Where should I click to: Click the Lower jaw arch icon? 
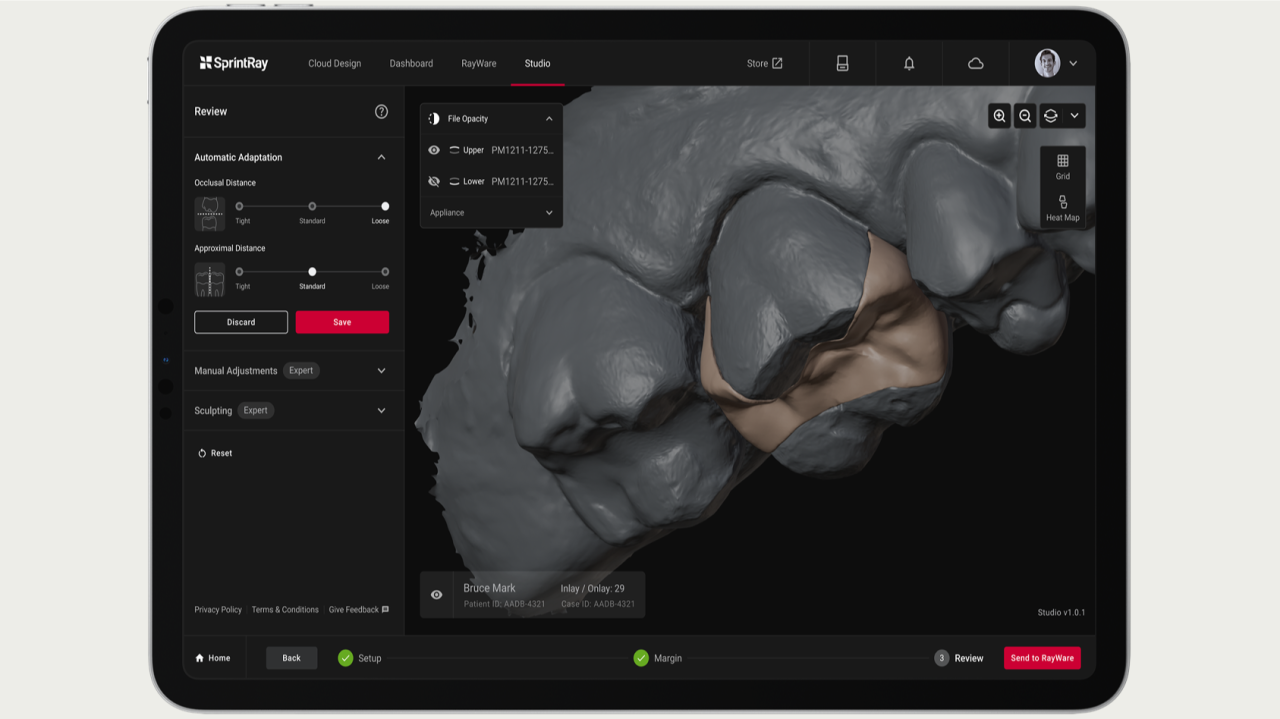(x=454, y=182)
